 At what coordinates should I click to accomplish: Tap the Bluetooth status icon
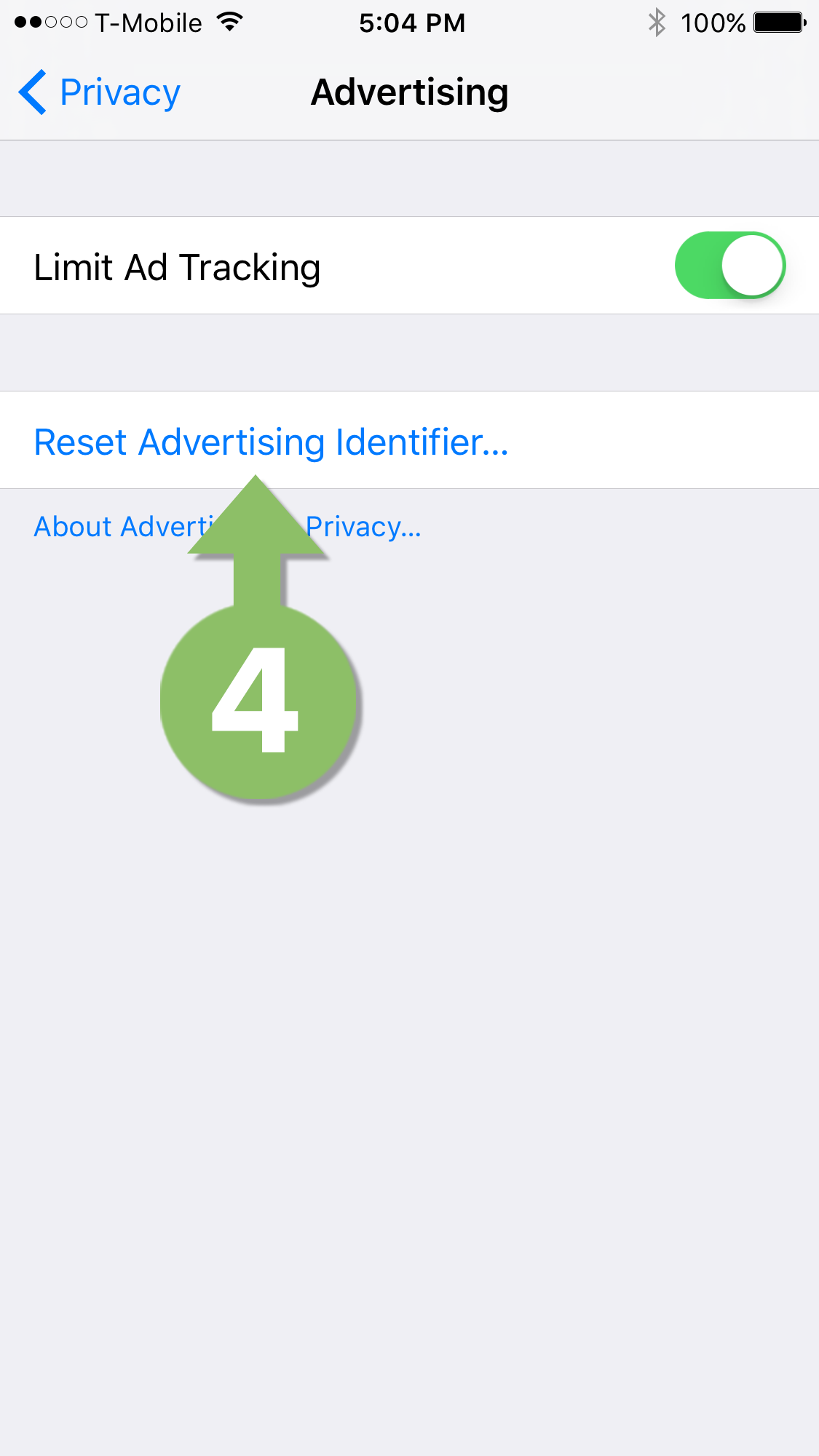(x=657, y=23)
